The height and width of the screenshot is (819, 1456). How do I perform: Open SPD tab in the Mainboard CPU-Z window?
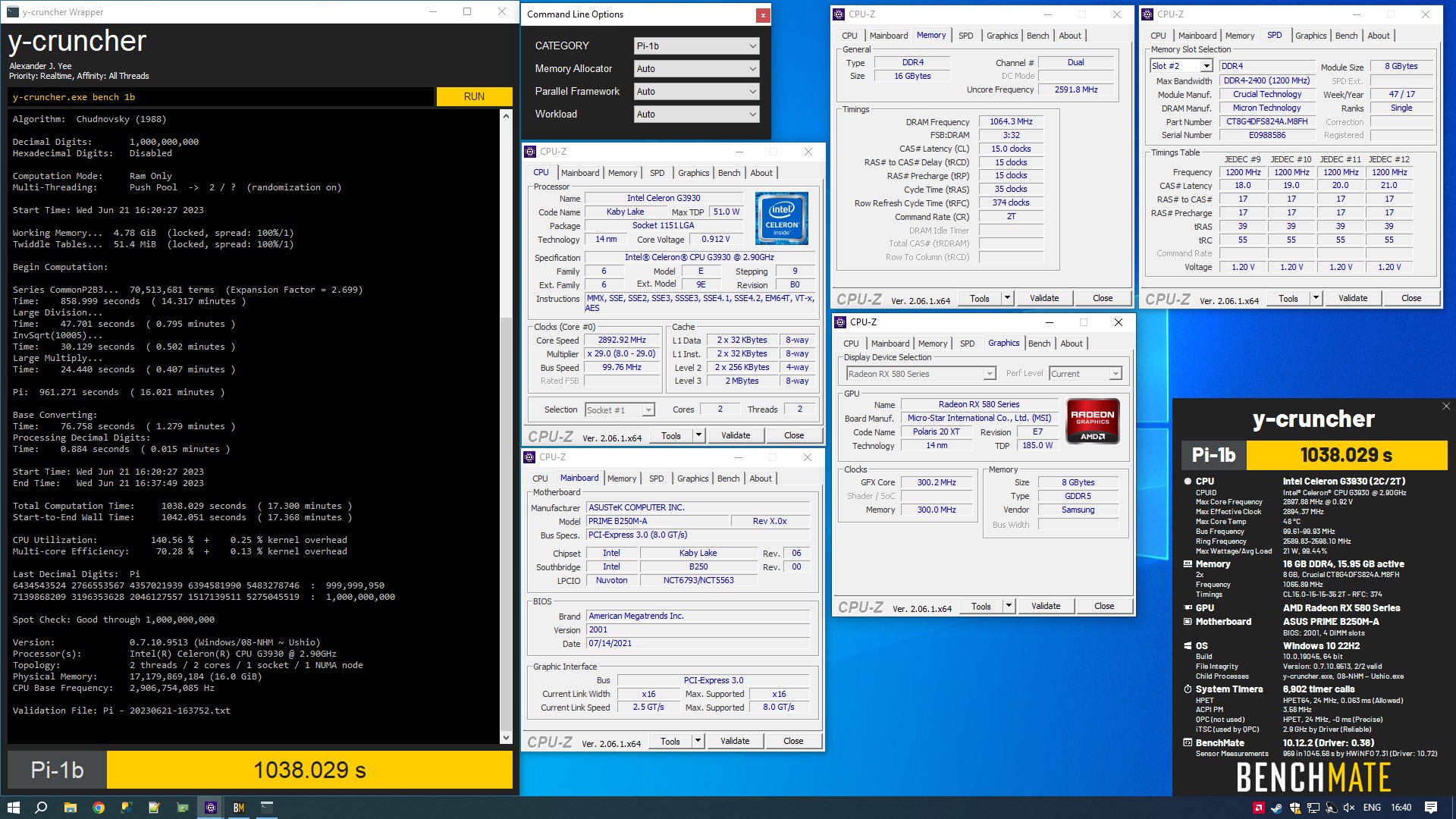coord(656,479)
